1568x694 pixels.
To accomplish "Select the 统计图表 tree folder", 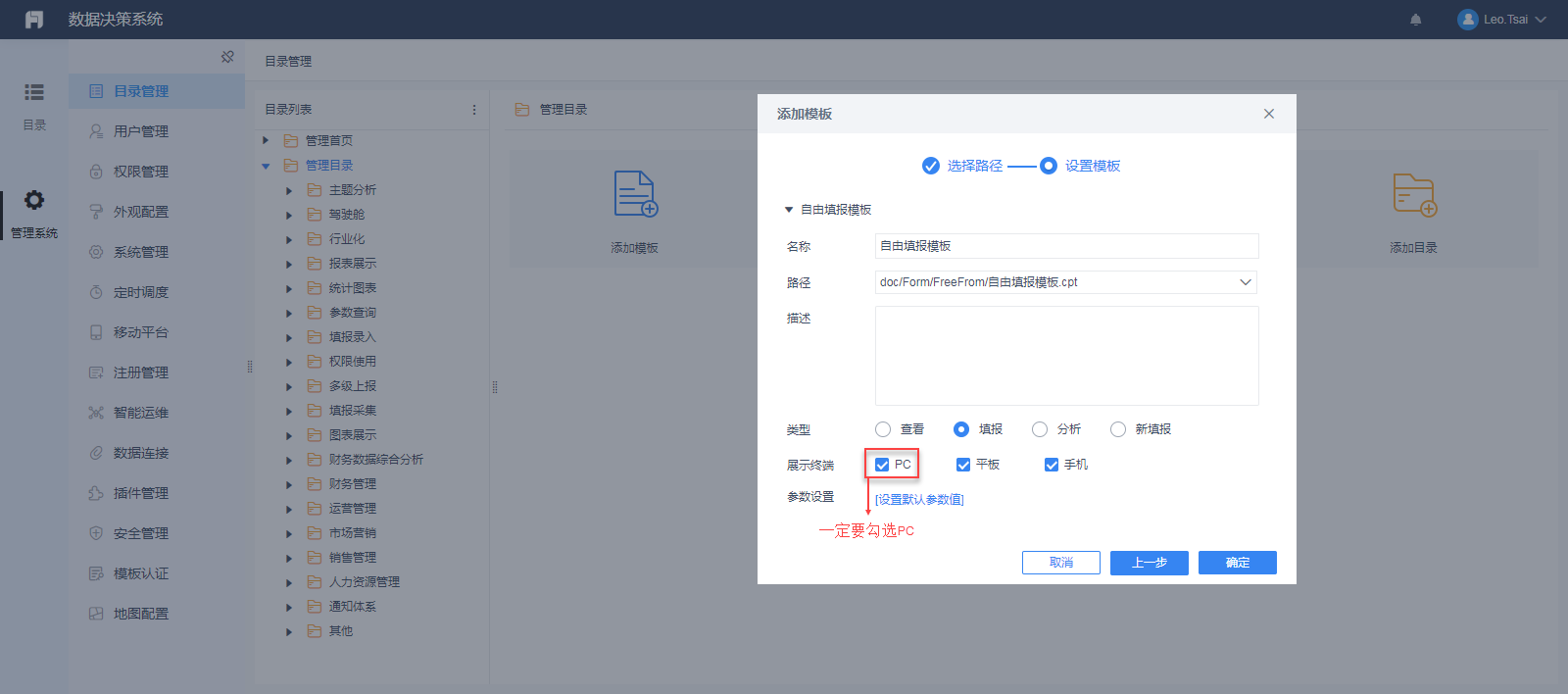I will 353,288.
